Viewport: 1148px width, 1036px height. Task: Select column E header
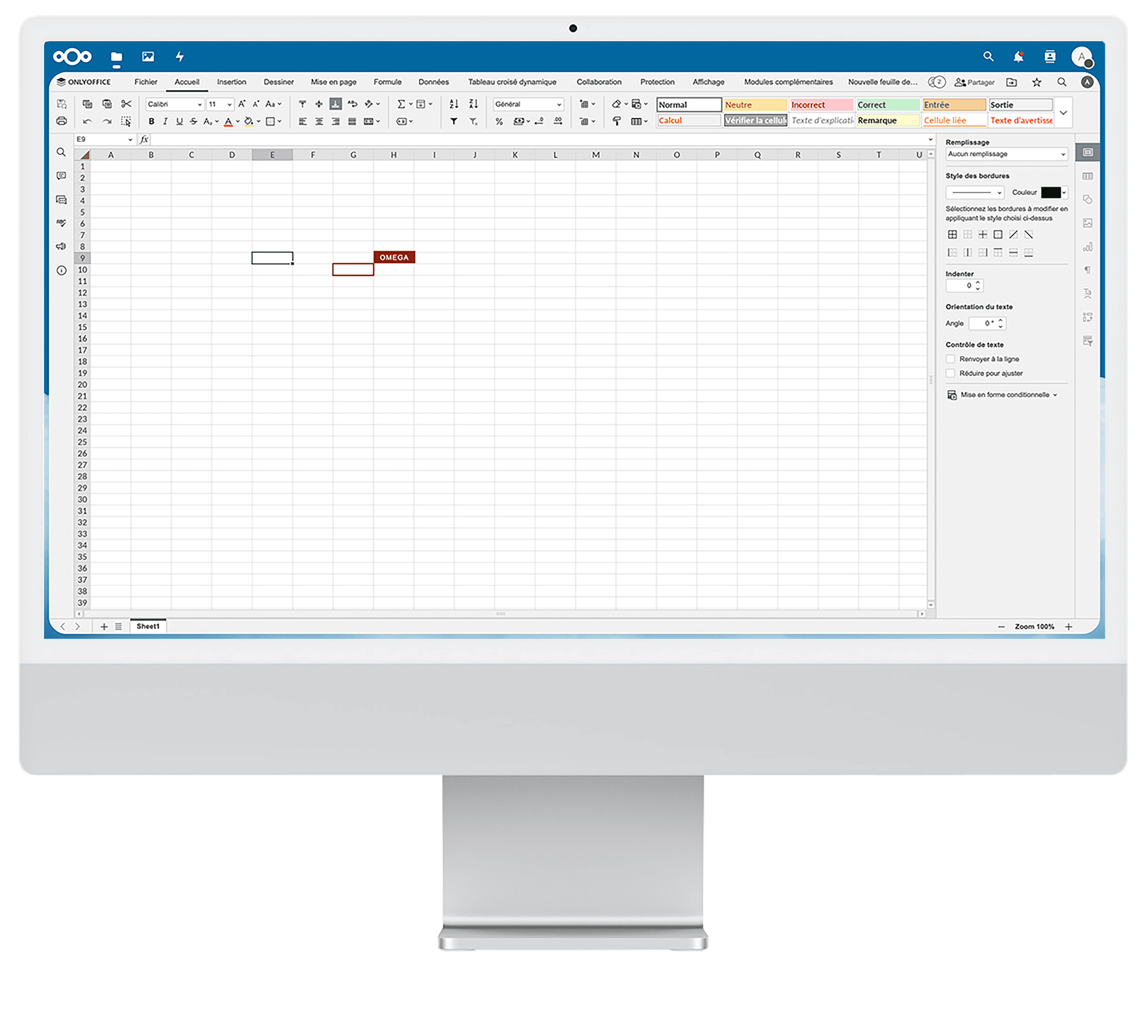point(272,155)
